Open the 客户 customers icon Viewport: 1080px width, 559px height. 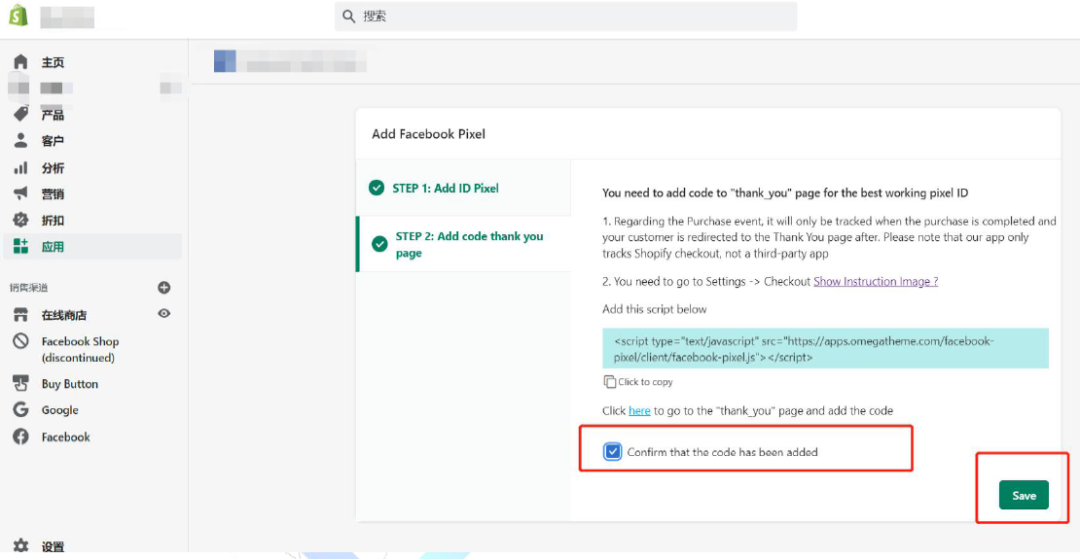20,141
